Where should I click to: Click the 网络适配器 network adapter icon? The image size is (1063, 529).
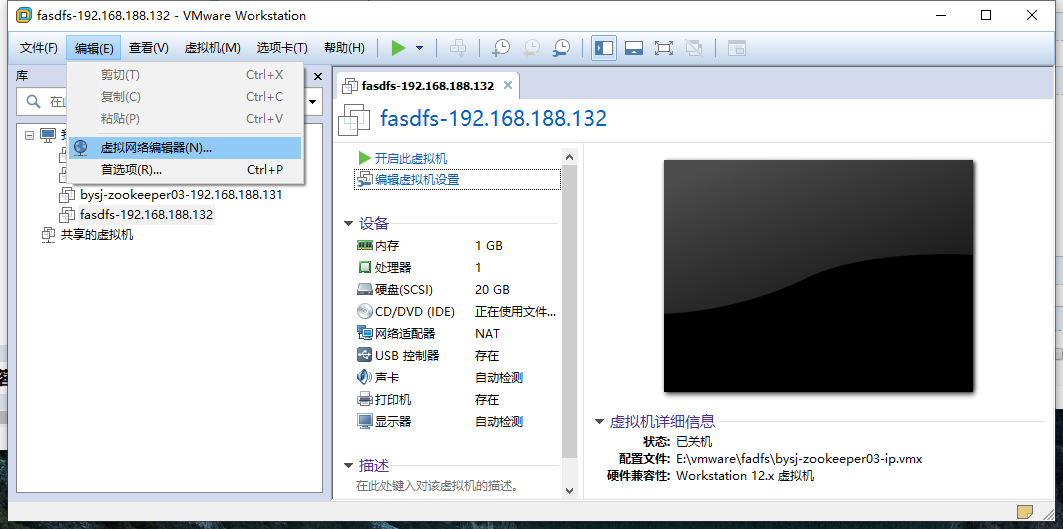[x=365, y=334]
